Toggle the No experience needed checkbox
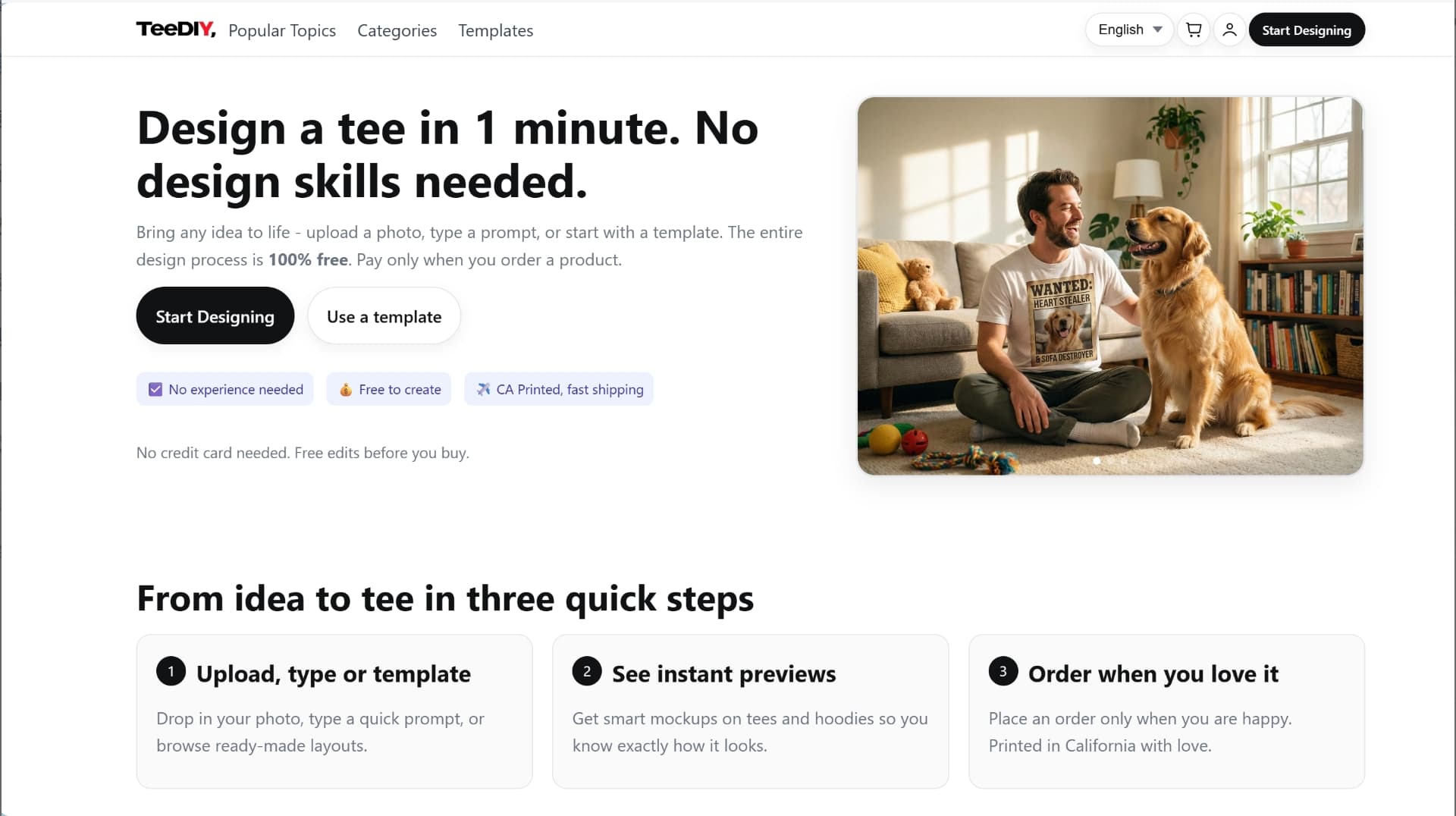 pyautogui.click(x=155, y=388)
